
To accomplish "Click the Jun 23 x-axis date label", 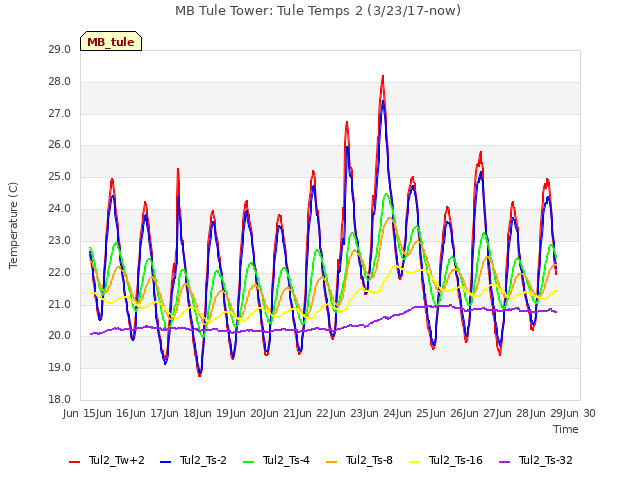I will [347, 413].
